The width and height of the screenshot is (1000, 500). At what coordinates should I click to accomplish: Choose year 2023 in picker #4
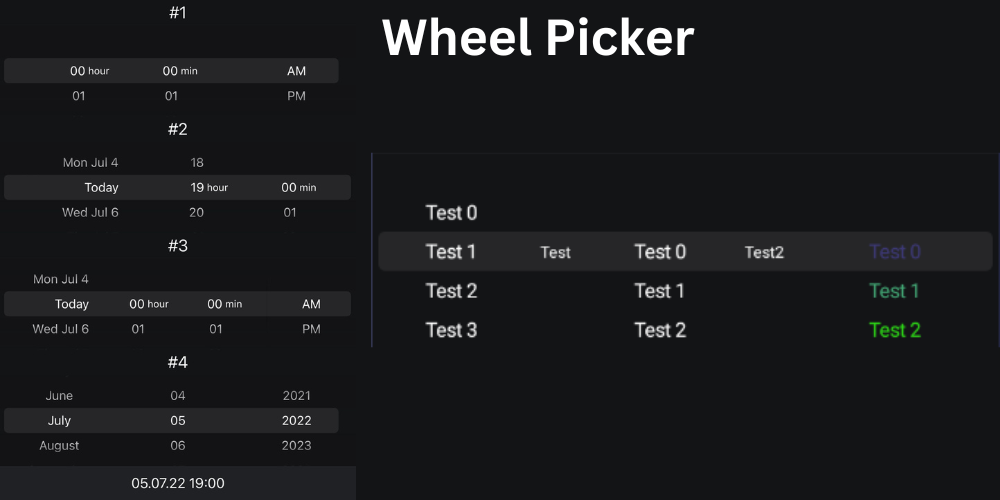[x=297, y=446]
